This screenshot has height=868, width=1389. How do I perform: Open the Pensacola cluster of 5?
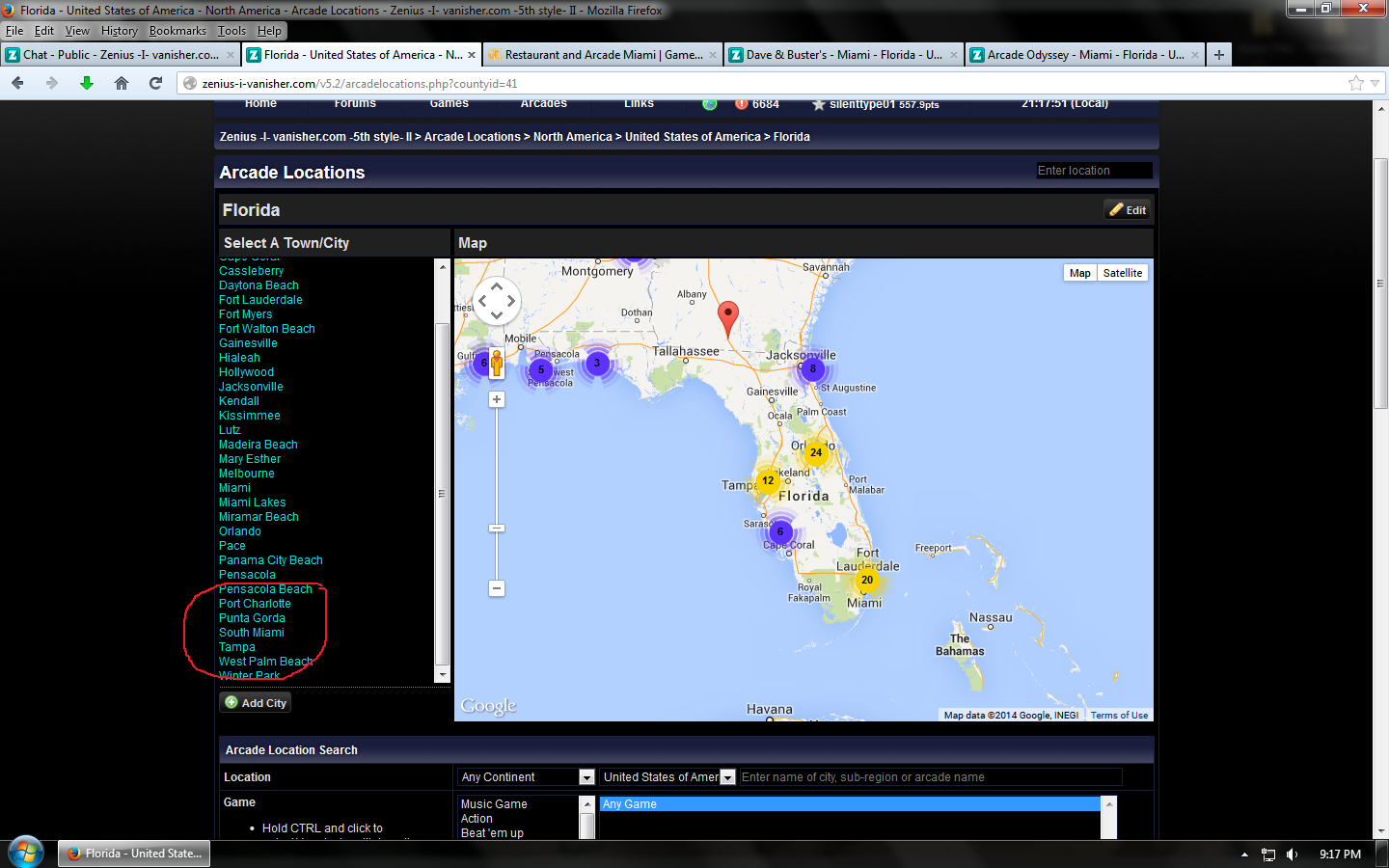click(540, 369)
